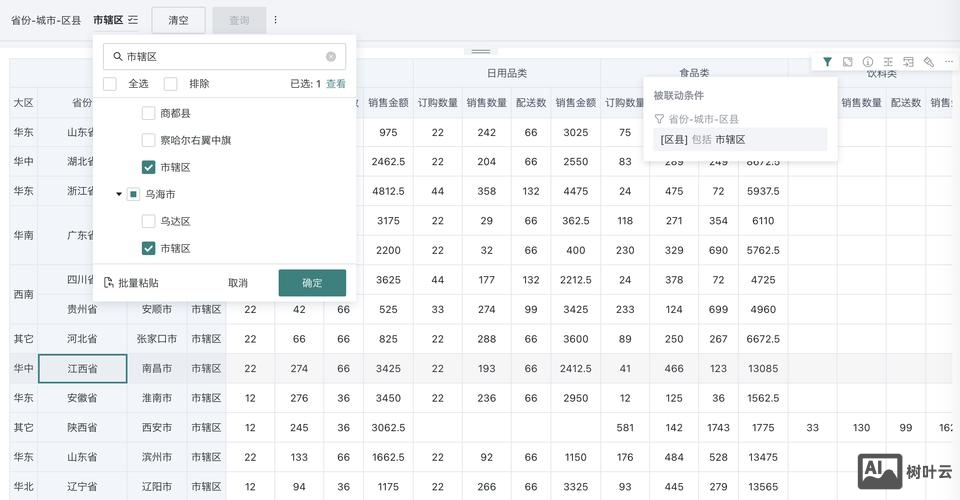The image size is (960, 500).
Task: Click the 查询 button
Action: [239, 20]
